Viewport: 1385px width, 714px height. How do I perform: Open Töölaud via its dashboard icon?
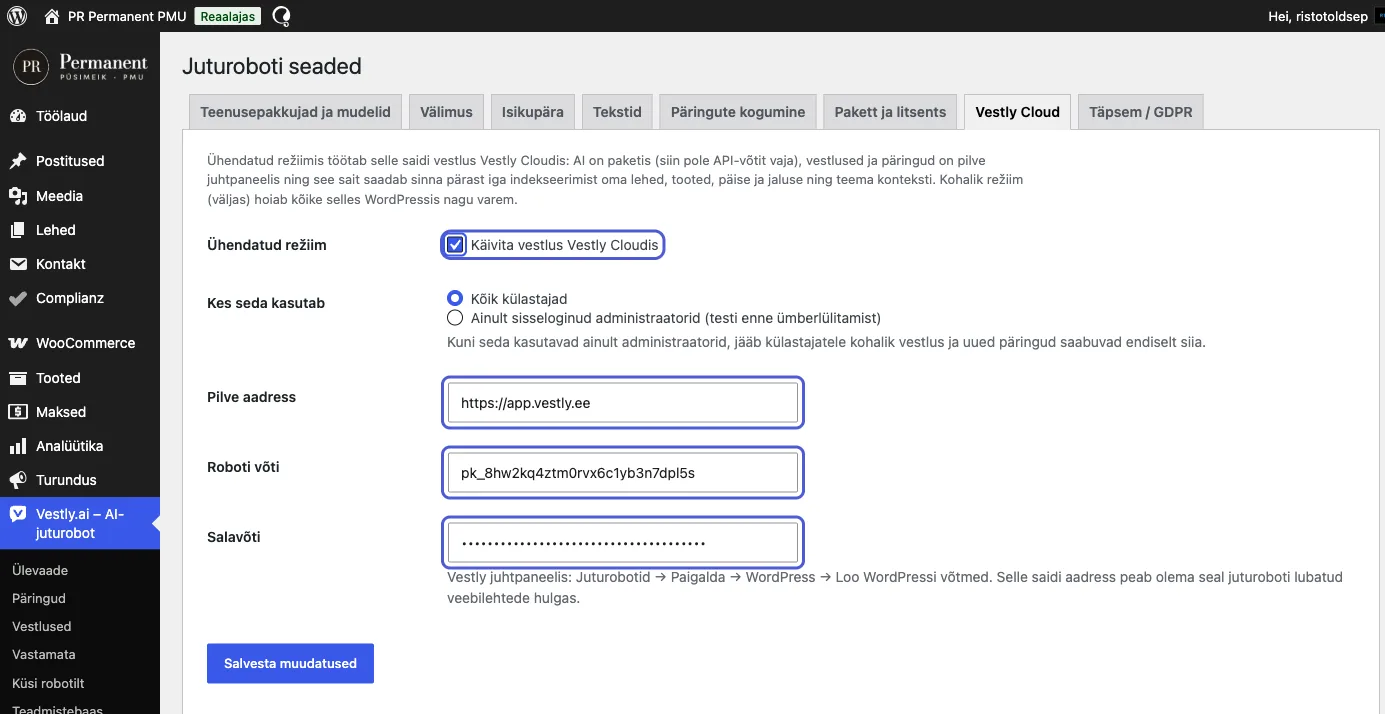18,116
